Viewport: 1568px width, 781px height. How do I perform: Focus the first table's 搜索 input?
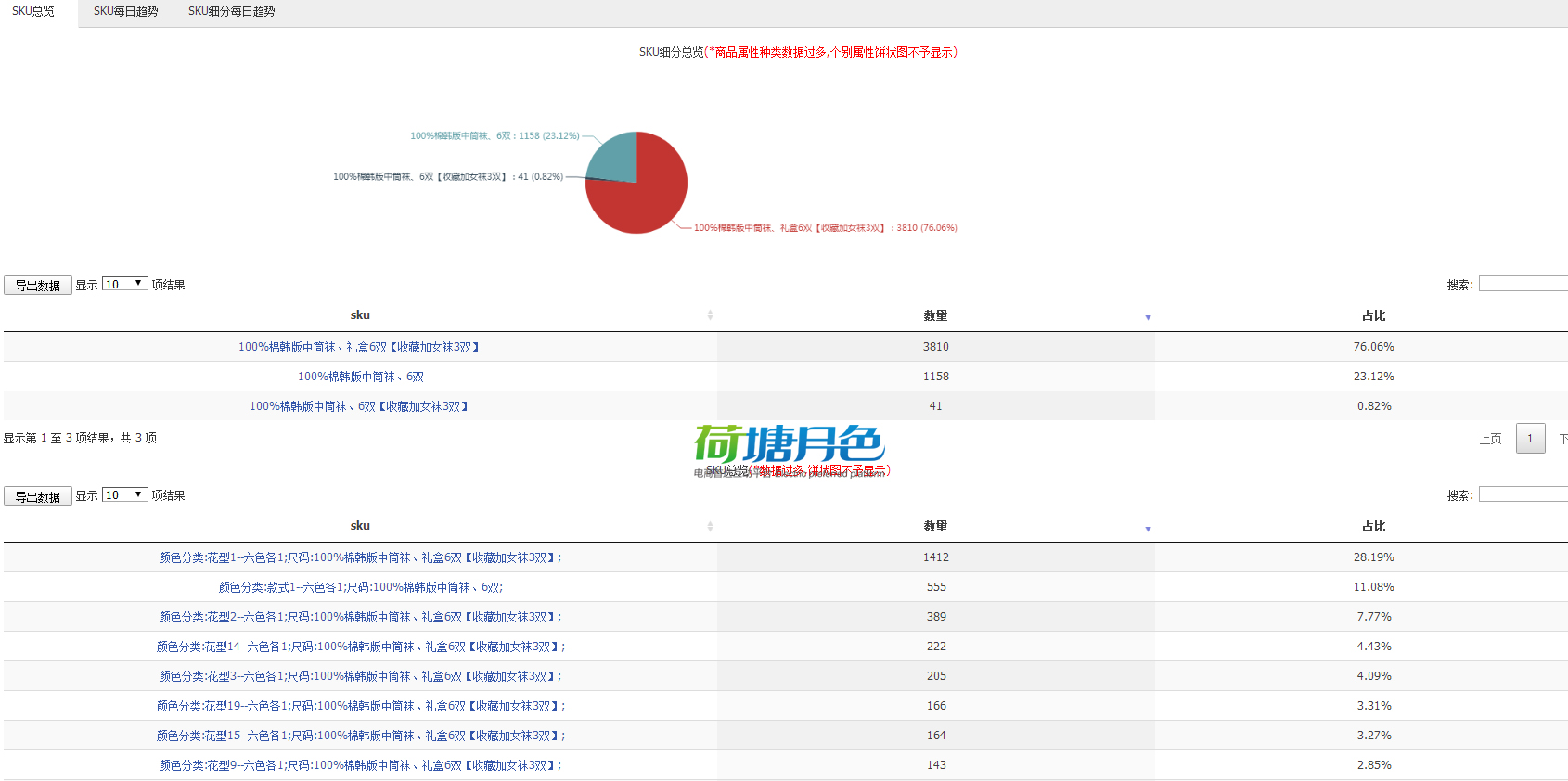coord(1522,284)
